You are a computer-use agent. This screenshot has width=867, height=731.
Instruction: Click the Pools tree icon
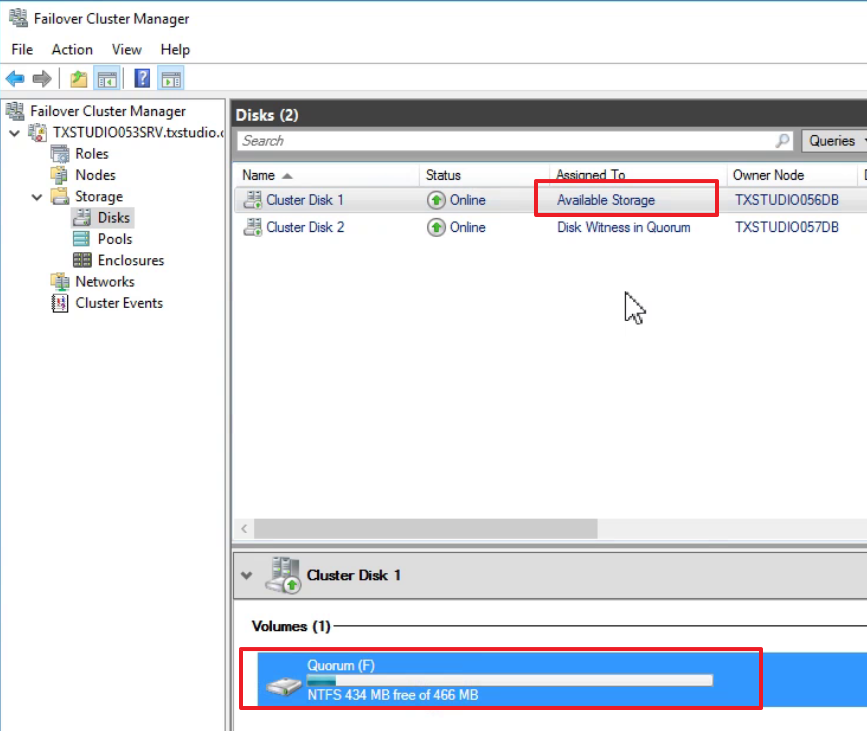[x=82, y=239]
